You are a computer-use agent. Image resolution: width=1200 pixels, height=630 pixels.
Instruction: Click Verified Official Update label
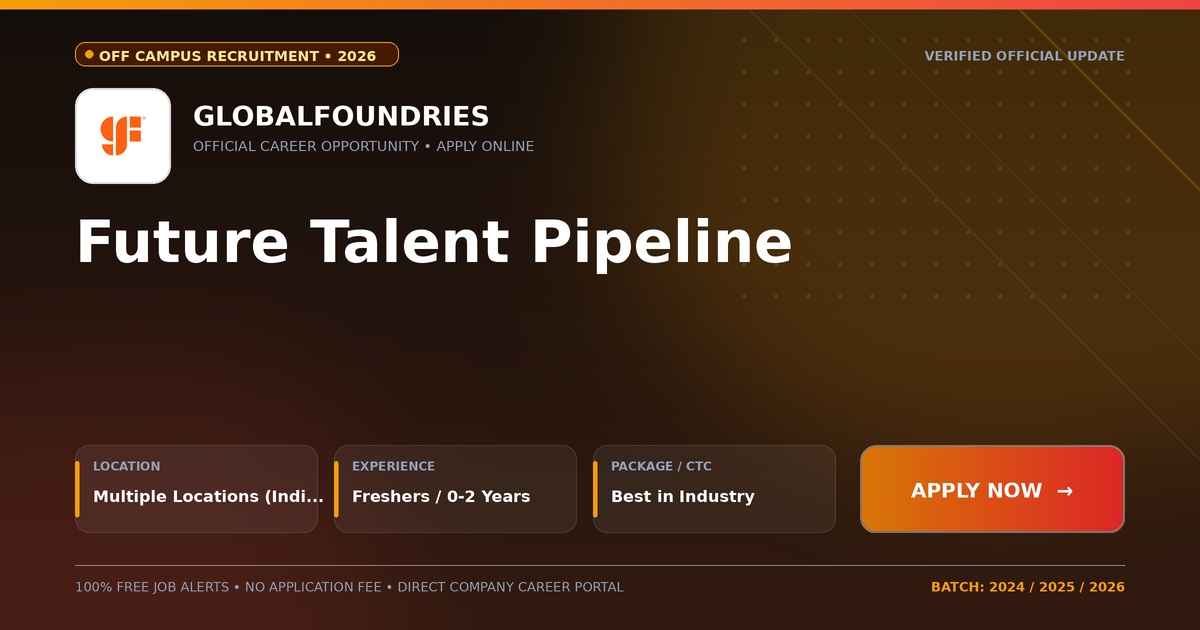point(1024,56)
